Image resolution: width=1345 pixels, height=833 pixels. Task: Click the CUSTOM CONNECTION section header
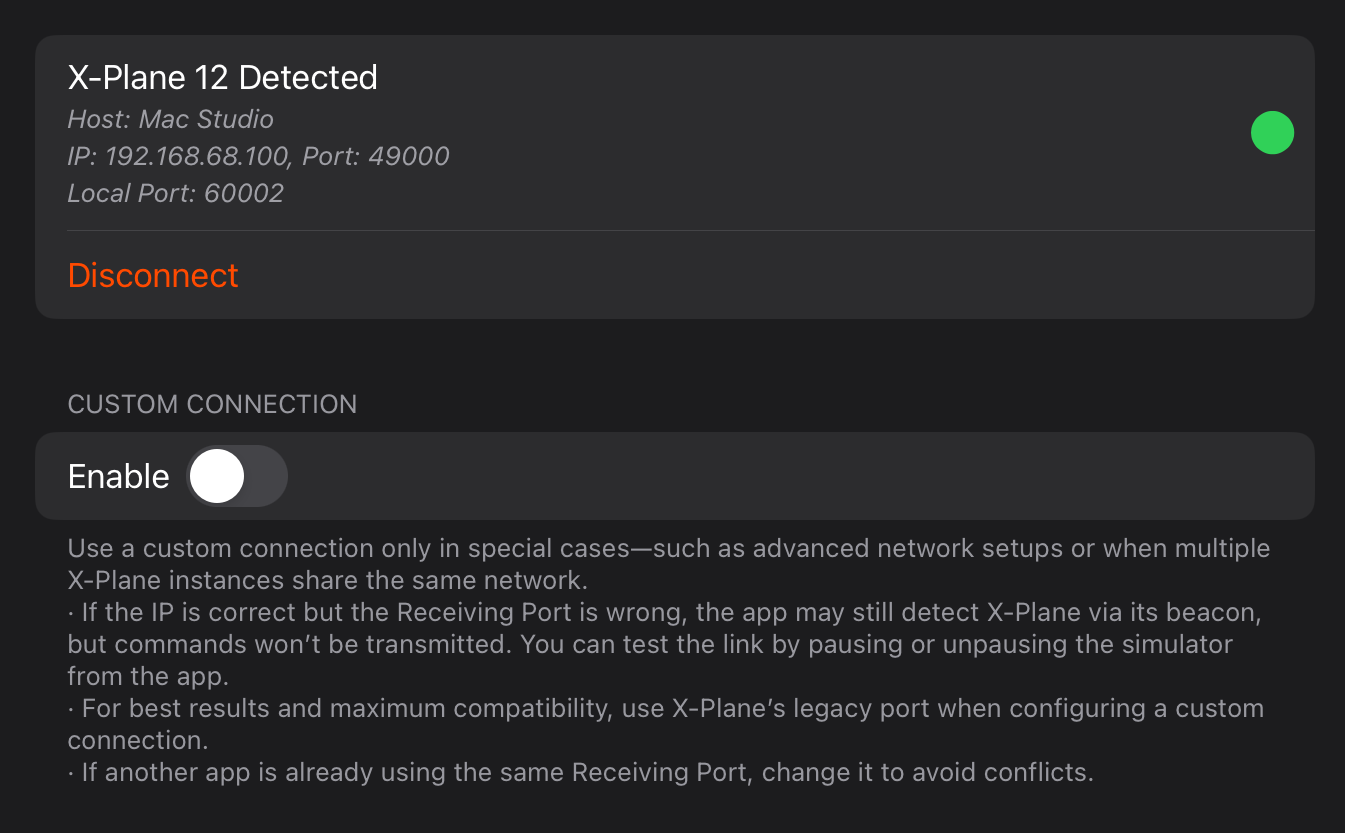point(212,404)
